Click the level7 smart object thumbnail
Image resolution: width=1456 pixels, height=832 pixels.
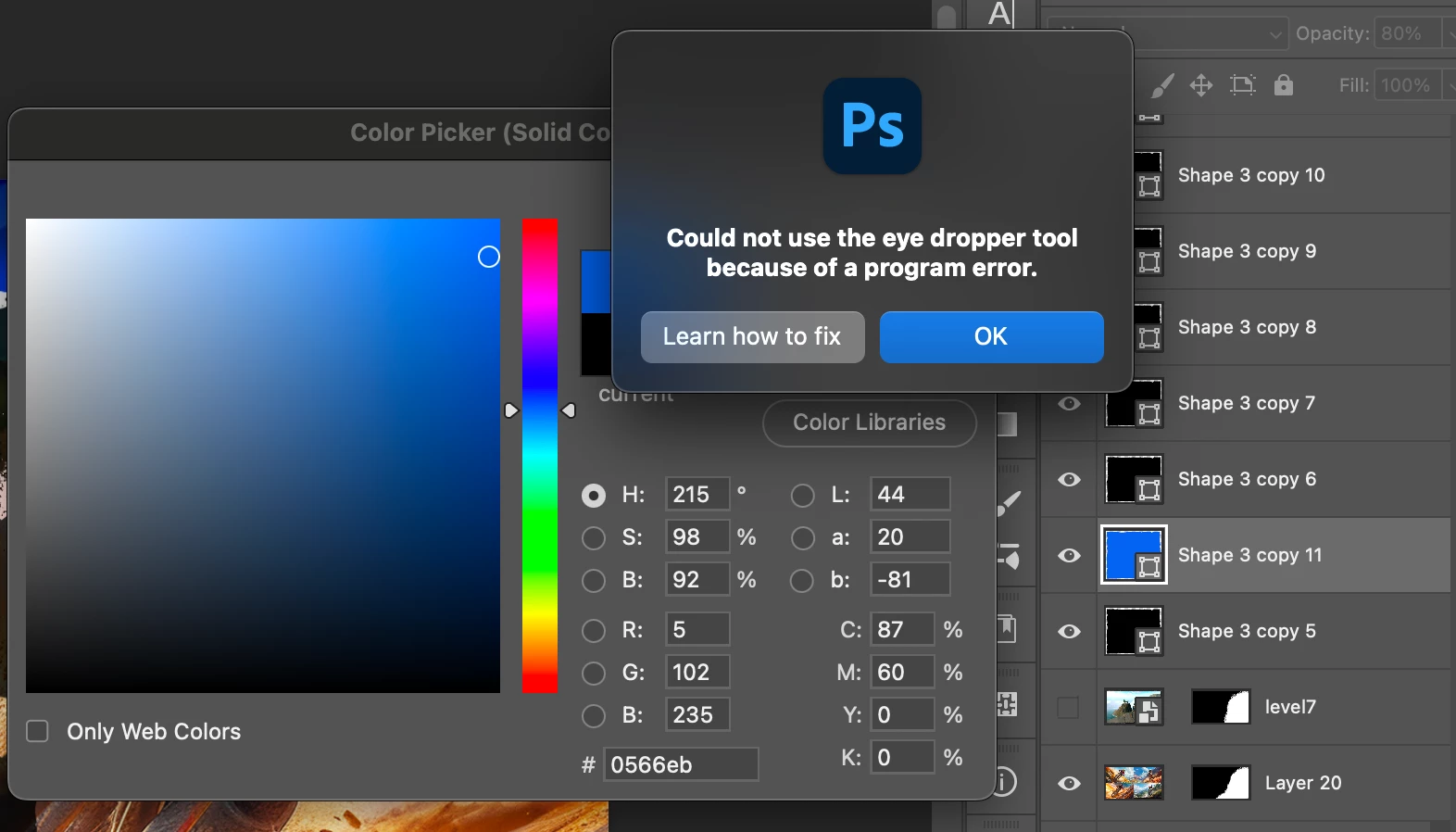pos(1135,707)
